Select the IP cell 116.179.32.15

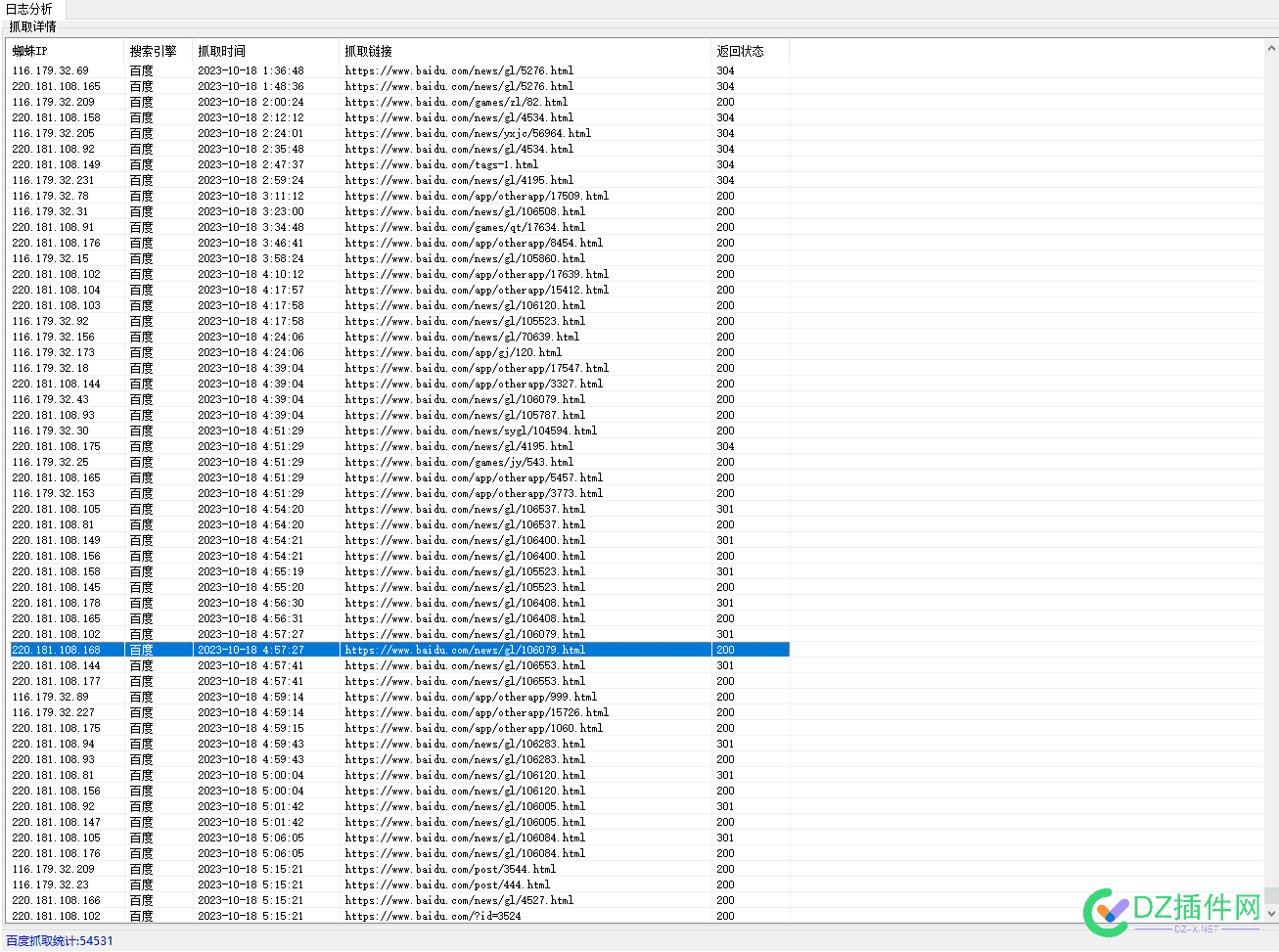pyautogui.click(x=50, y=258)
